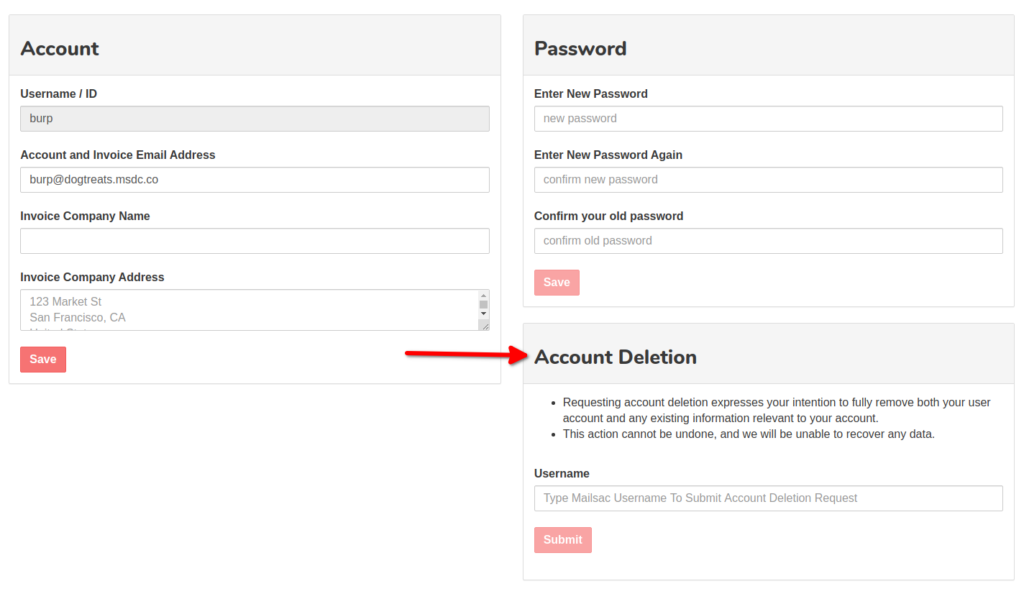
Task: Click the address box scrollbar up arrow
Action: pos(483,296)
